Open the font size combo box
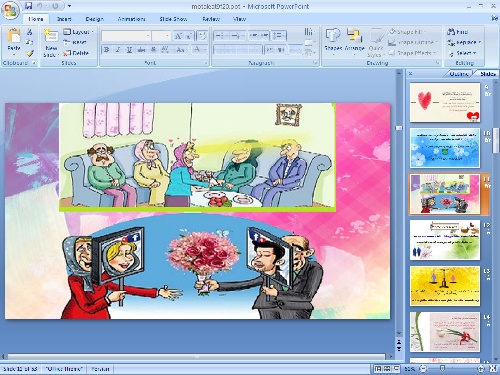500x375 pixels. [x=162, y=36]
